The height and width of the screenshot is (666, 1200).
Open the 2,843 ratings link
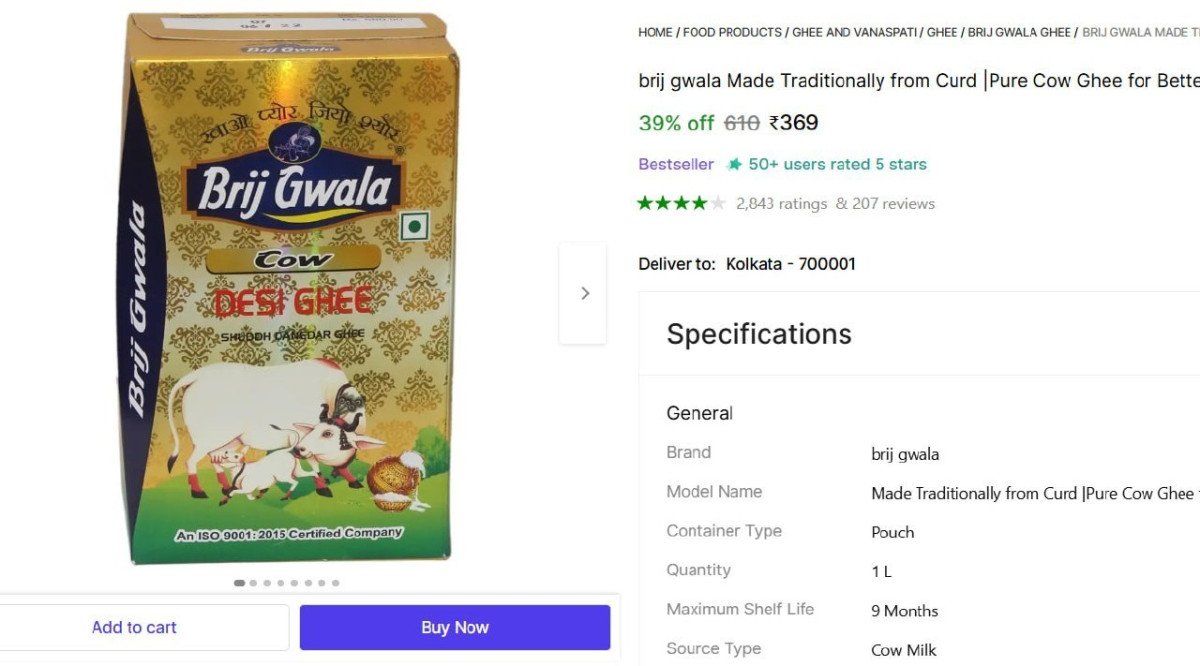781,204
